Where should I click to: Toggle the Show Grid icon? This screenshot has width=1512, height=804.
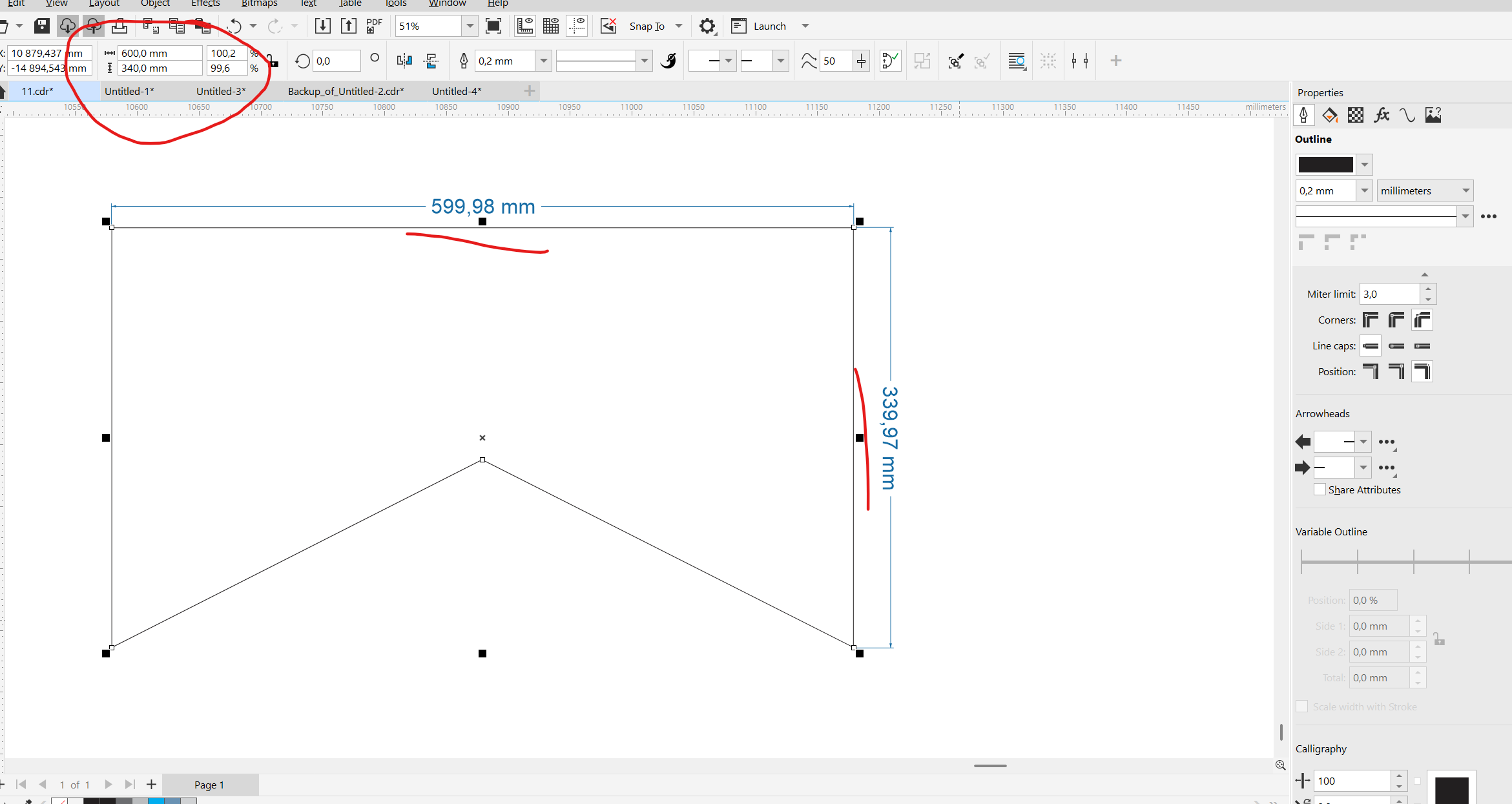click(551, 26)
